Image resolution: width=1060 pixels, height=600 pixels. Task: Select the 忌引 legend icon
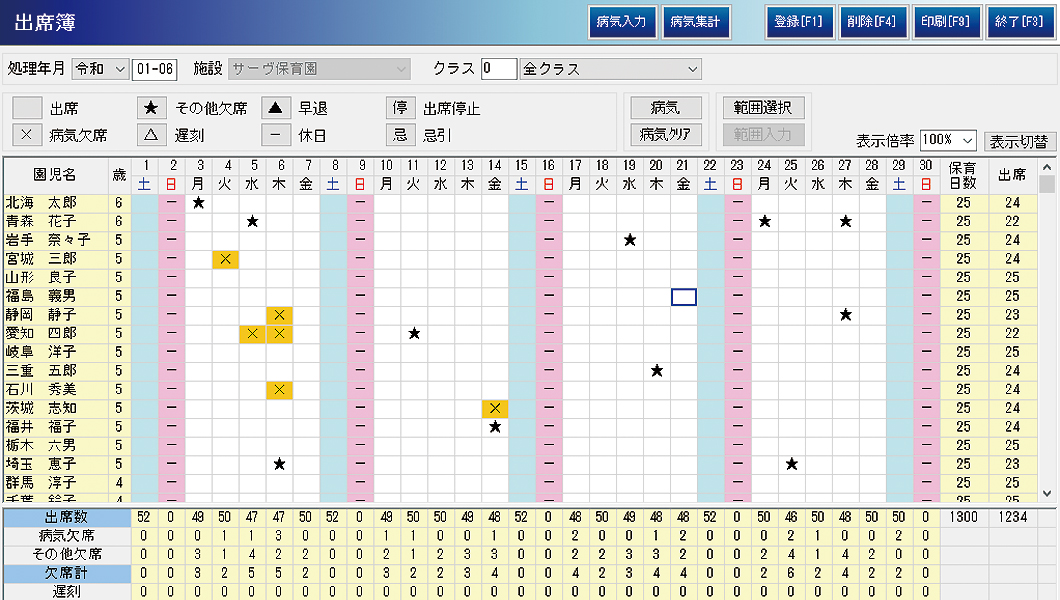tap(400, 135)
